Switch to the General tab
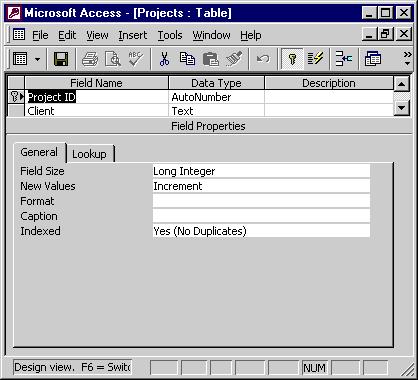Screen dimensions: 418x380 click(39, 152)
